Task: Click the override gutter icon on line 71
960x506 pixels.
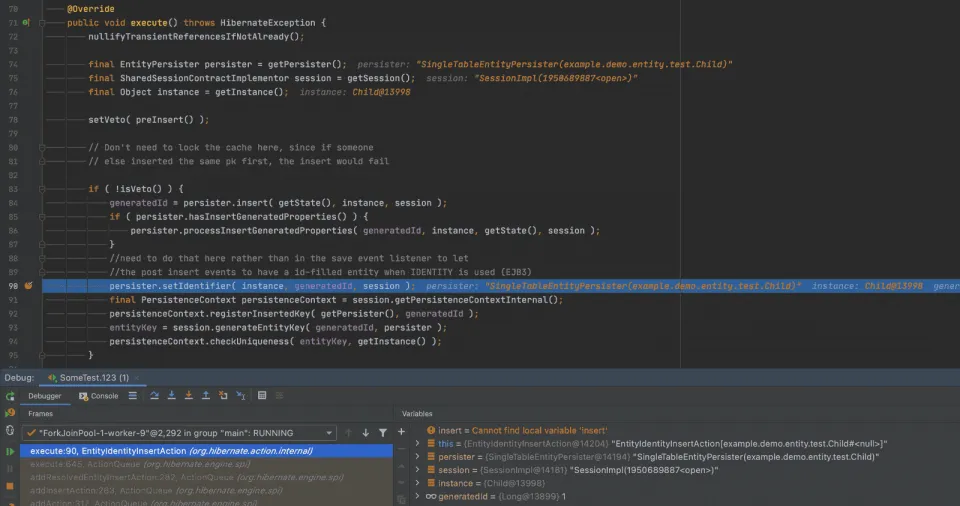Action: tap(26, 23)
